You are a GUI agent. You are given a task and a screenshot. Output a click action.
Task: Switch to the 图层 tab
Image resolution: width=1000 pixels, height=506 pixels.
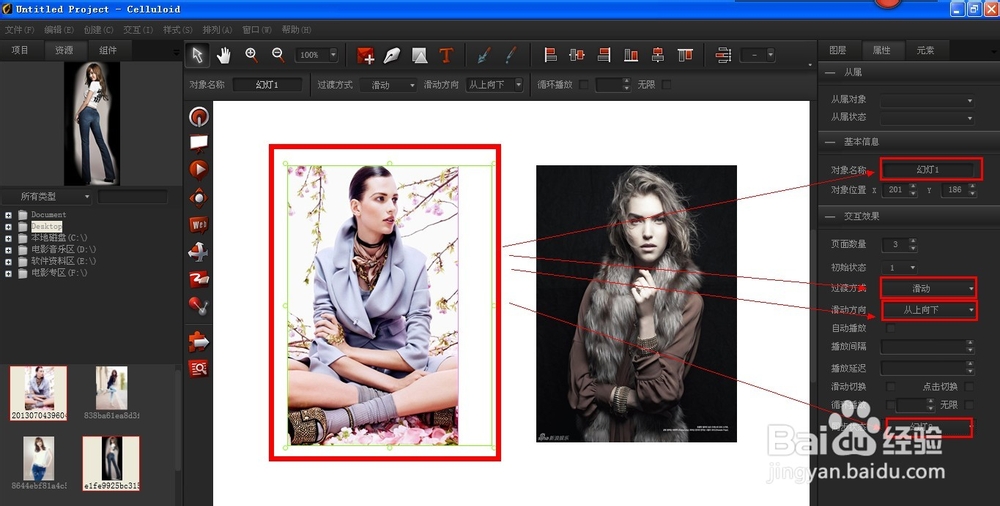[x=837, y=50]
